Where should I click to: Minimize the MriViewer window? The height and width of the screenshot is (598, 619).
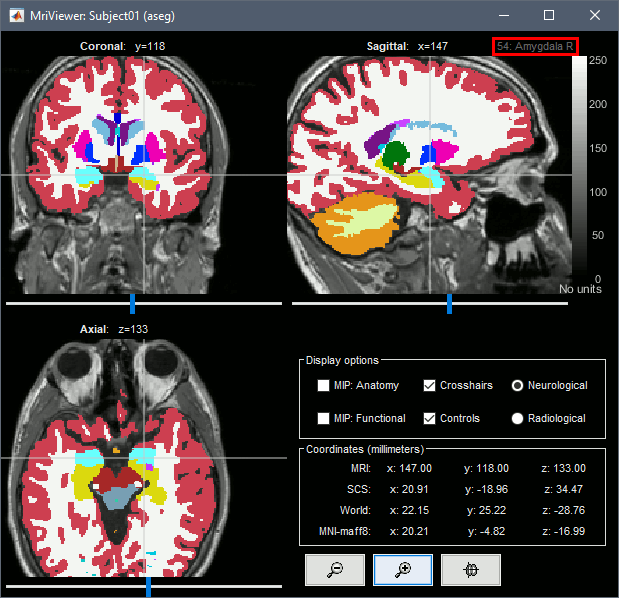pyautogui.click(x=502, y=16)
